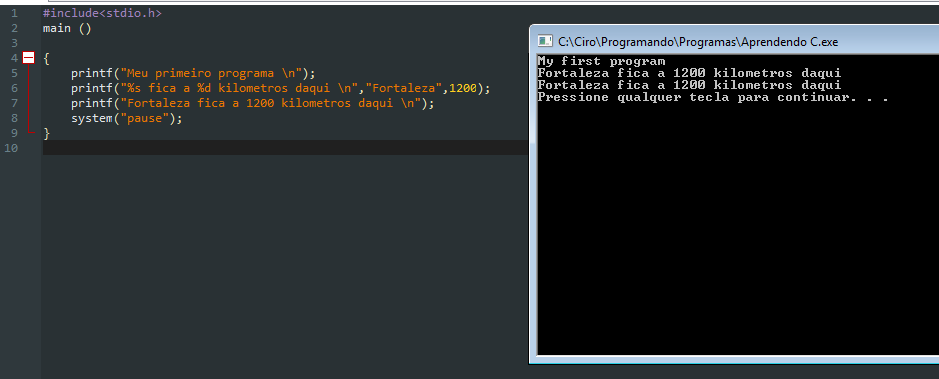This screenshot has height=379, width=939.
Task: Collapse the main function fold marker
Action: pos(28,58)
